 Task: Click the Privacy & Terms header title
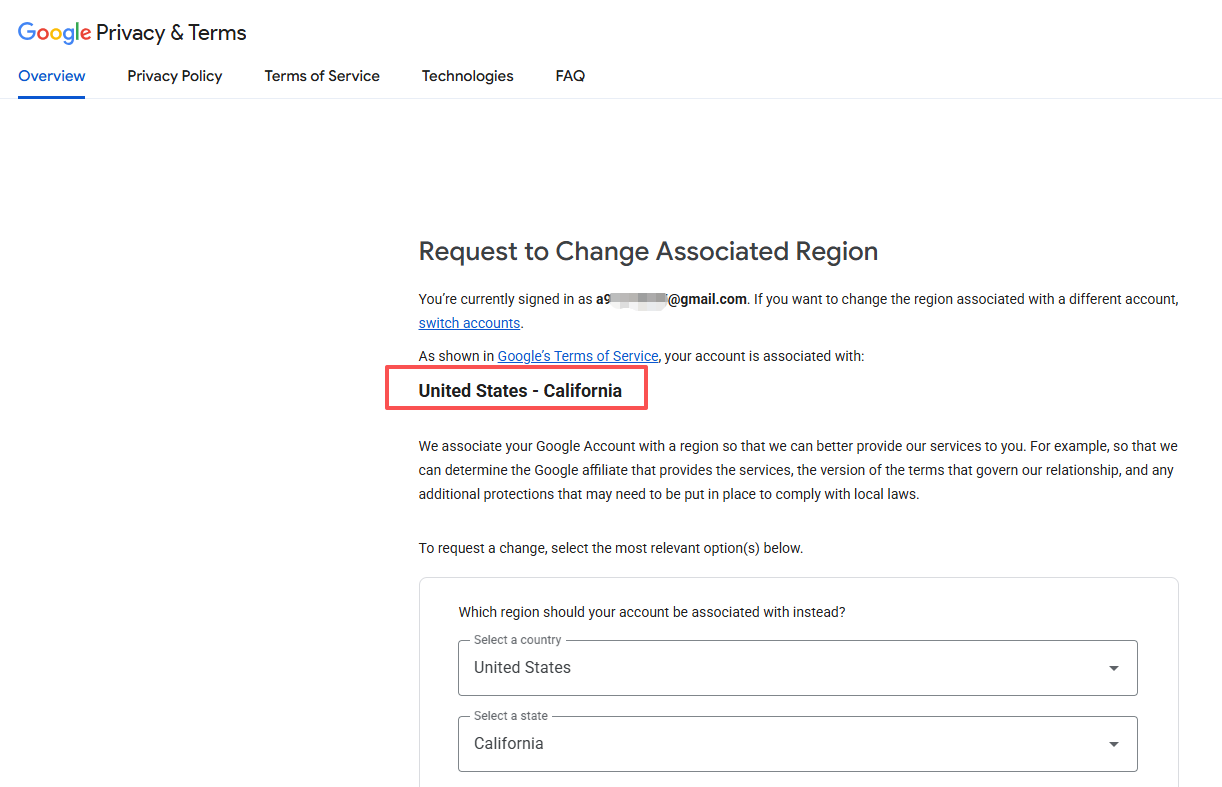171,33
